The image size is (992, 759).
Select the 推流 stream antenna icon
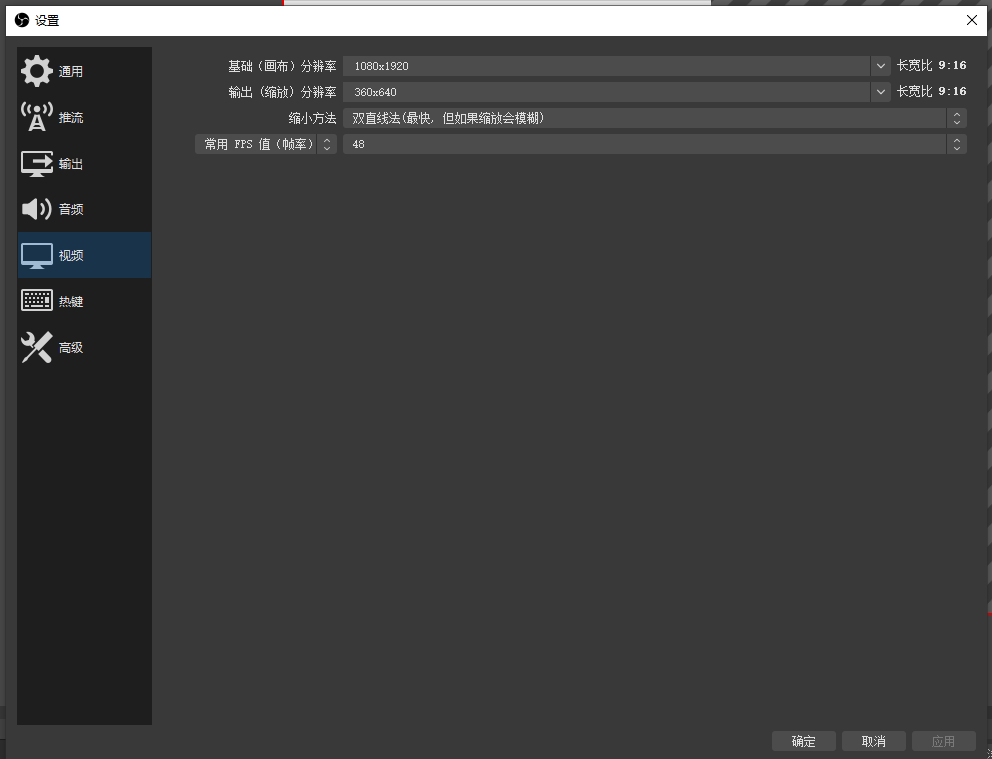37,117
